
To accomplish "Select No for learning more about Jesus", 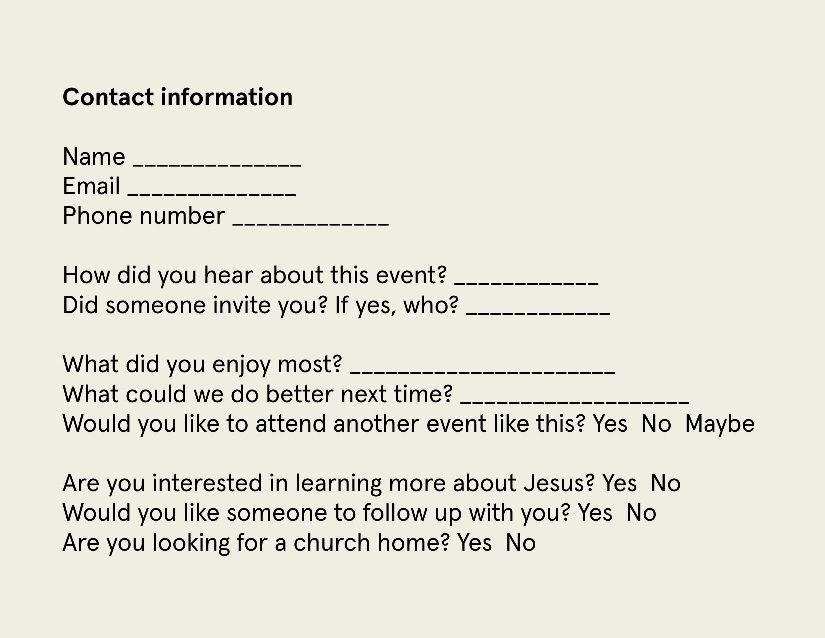I will click(665, 484).
